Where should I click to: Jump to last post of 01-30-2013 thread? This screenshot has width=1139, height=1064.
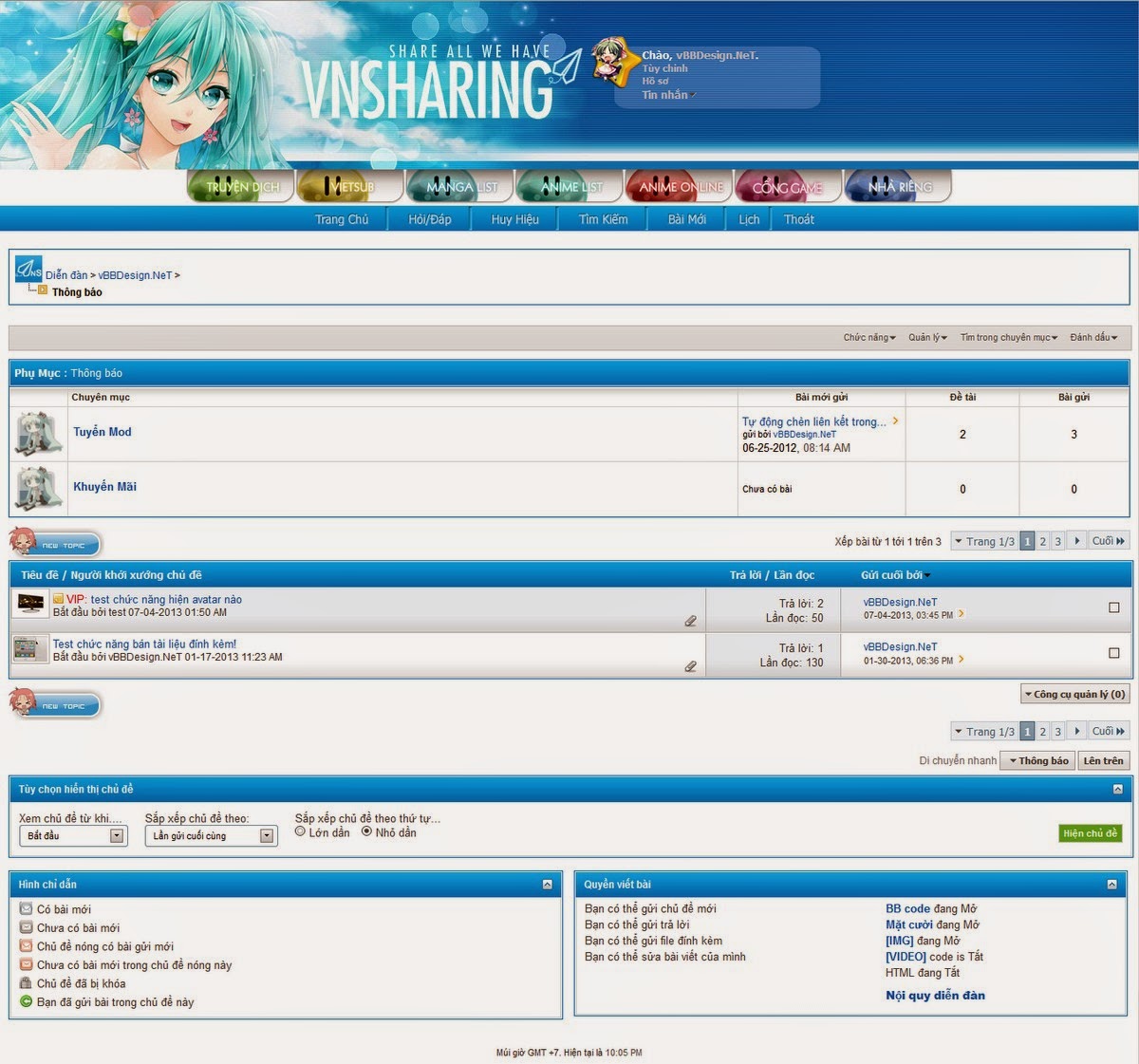[x=962, y=660]
